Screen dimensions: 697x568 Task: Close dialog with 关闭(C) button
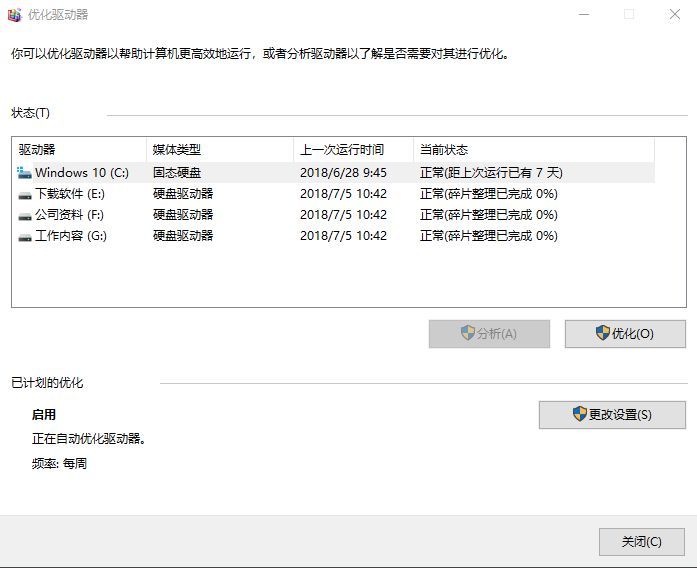[x=641, y=542]
